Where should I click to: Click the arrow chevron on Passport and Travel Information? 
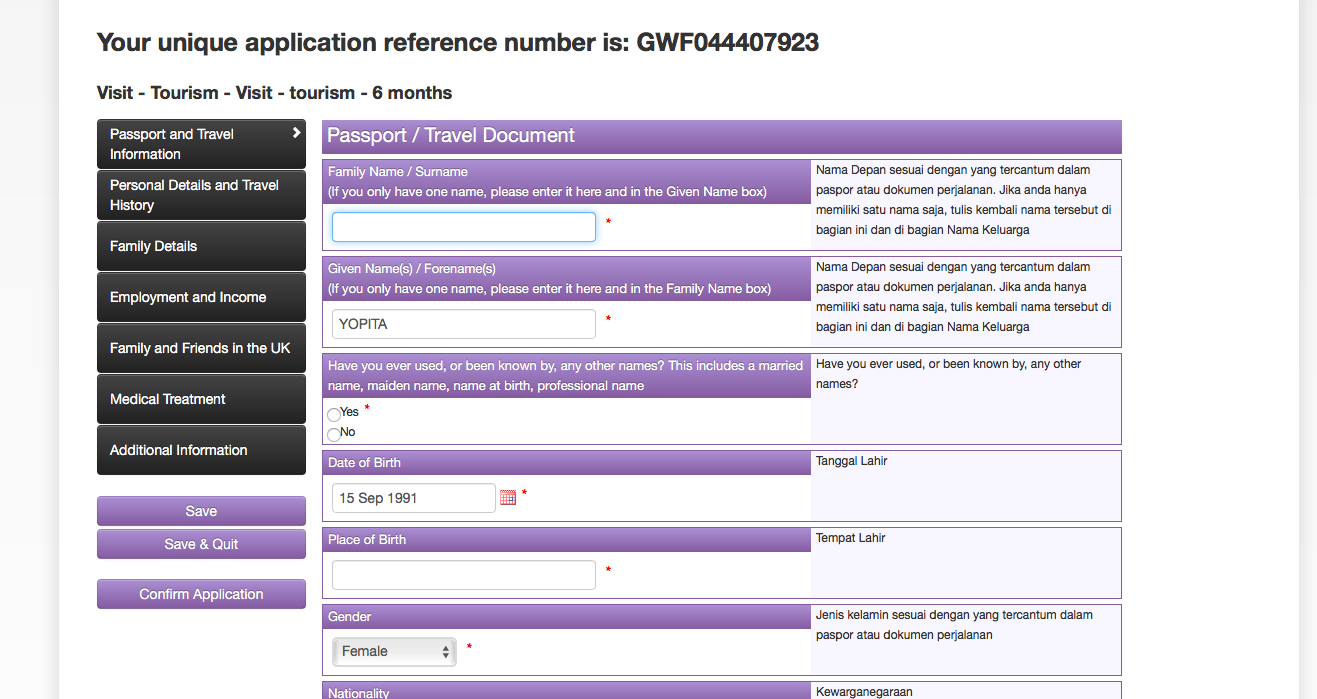295,131
